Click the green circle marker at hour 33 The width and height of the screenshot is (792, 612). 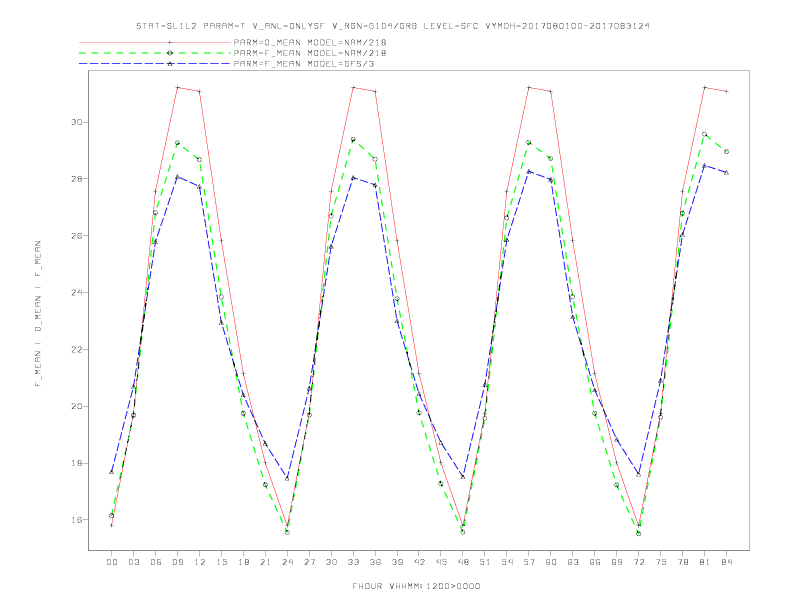353,139
